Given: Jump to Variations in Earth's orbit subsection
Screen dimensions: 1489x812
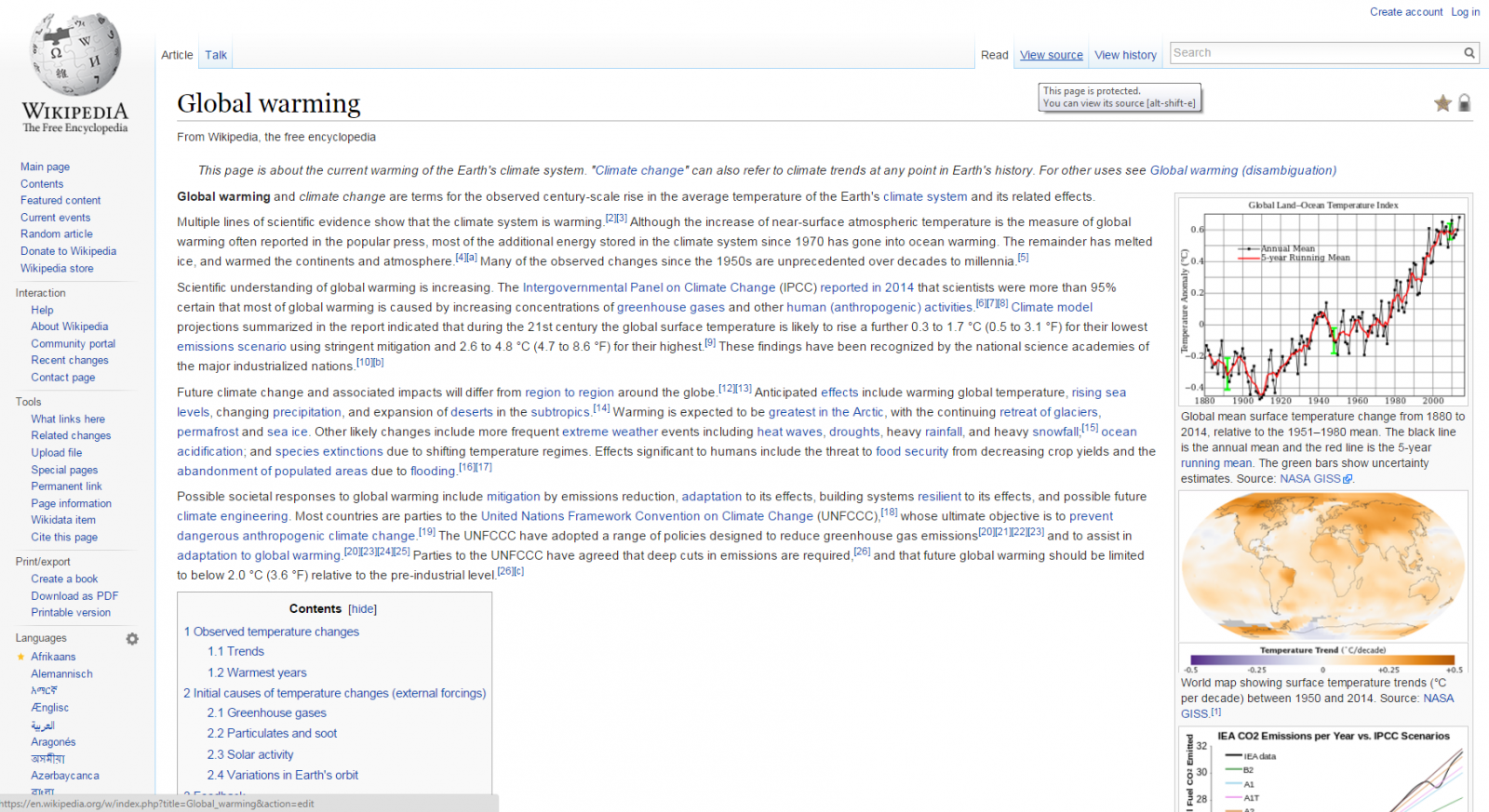Looking at the screenshot, I should [283, 776].
